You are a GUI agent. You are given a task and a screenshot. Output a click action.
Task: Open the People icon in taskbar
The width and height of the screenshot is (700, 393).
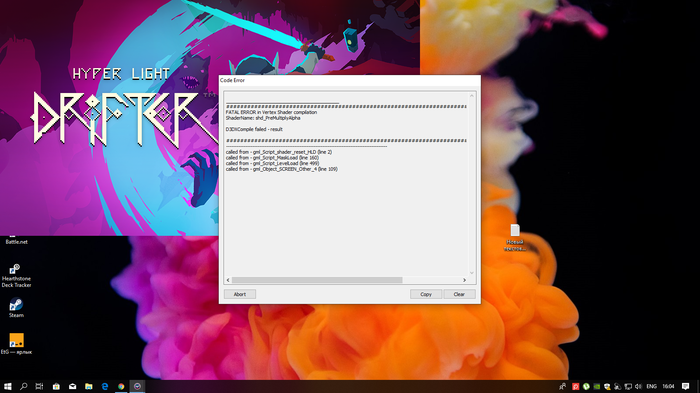tap(562, 386)
